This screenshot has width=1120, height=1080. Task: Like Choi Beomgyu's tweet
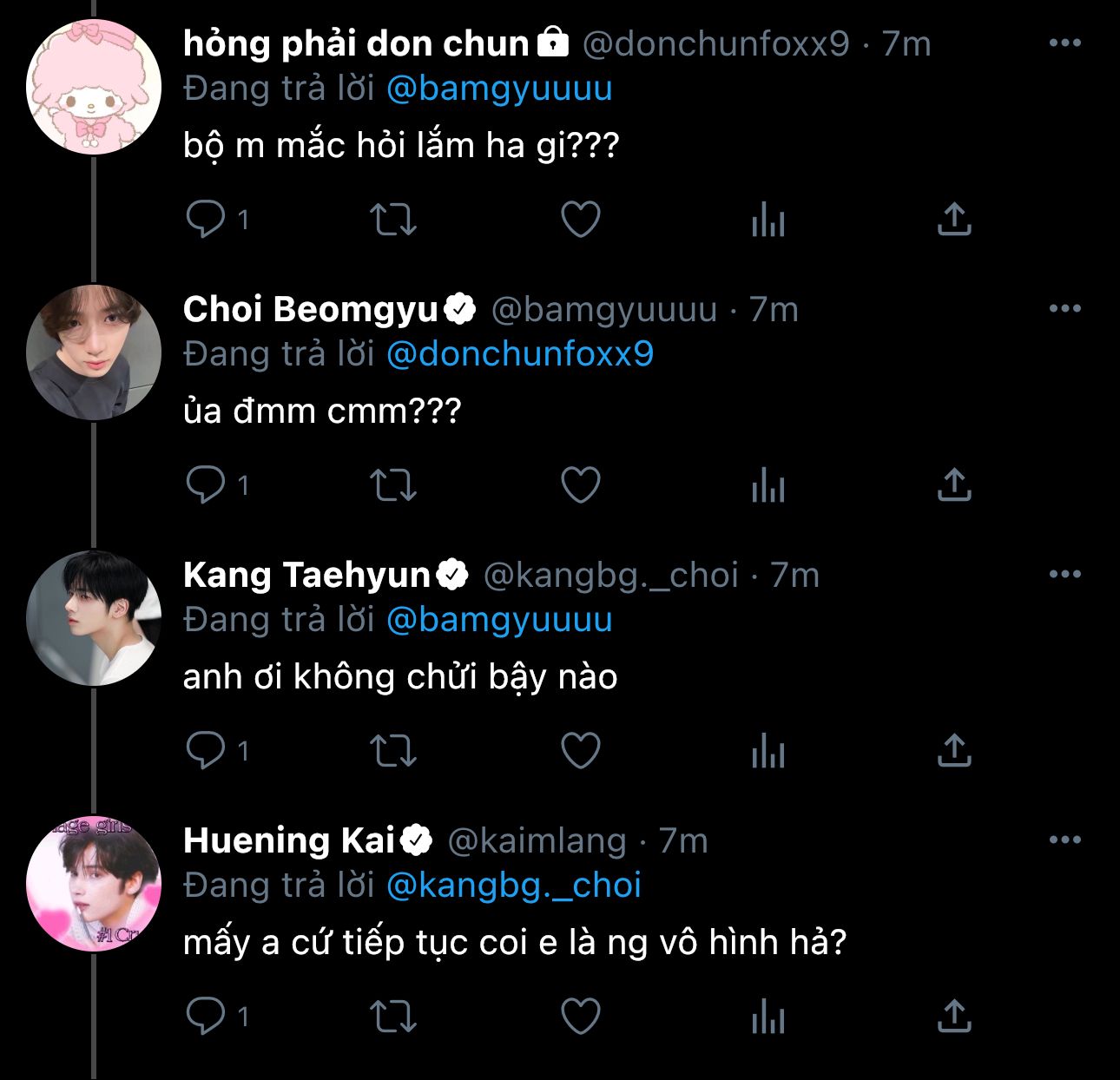pos(581,485)
